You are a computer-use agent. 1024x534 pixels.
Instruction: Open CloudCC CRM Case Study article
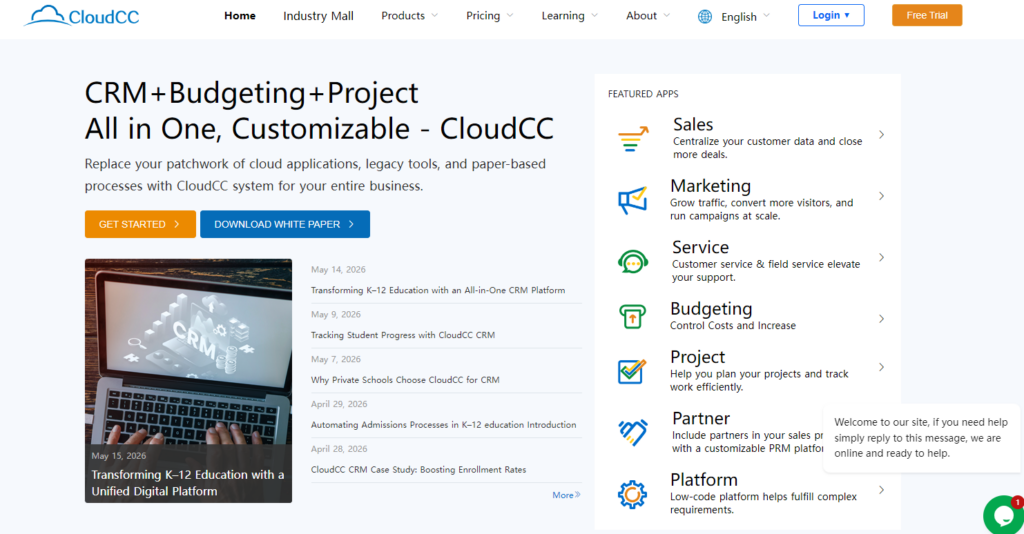(418, 469)
